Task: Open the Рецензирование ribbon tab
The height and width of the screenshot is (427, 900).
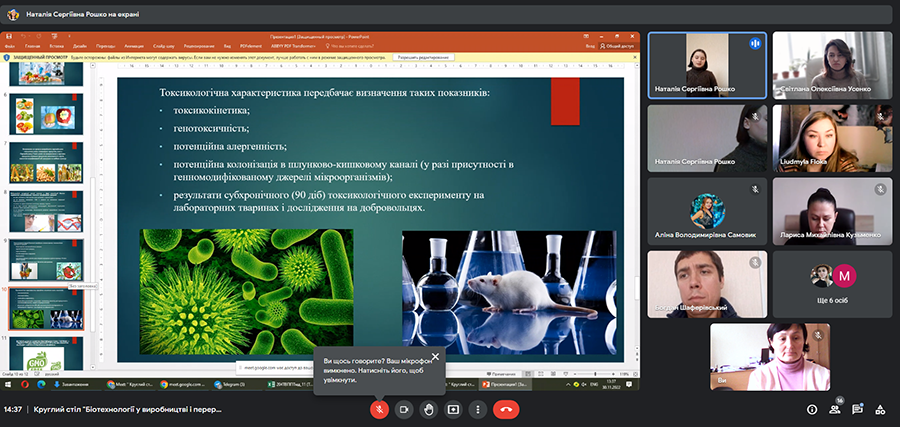Action: pyautogui.click(x=199, y=46)
